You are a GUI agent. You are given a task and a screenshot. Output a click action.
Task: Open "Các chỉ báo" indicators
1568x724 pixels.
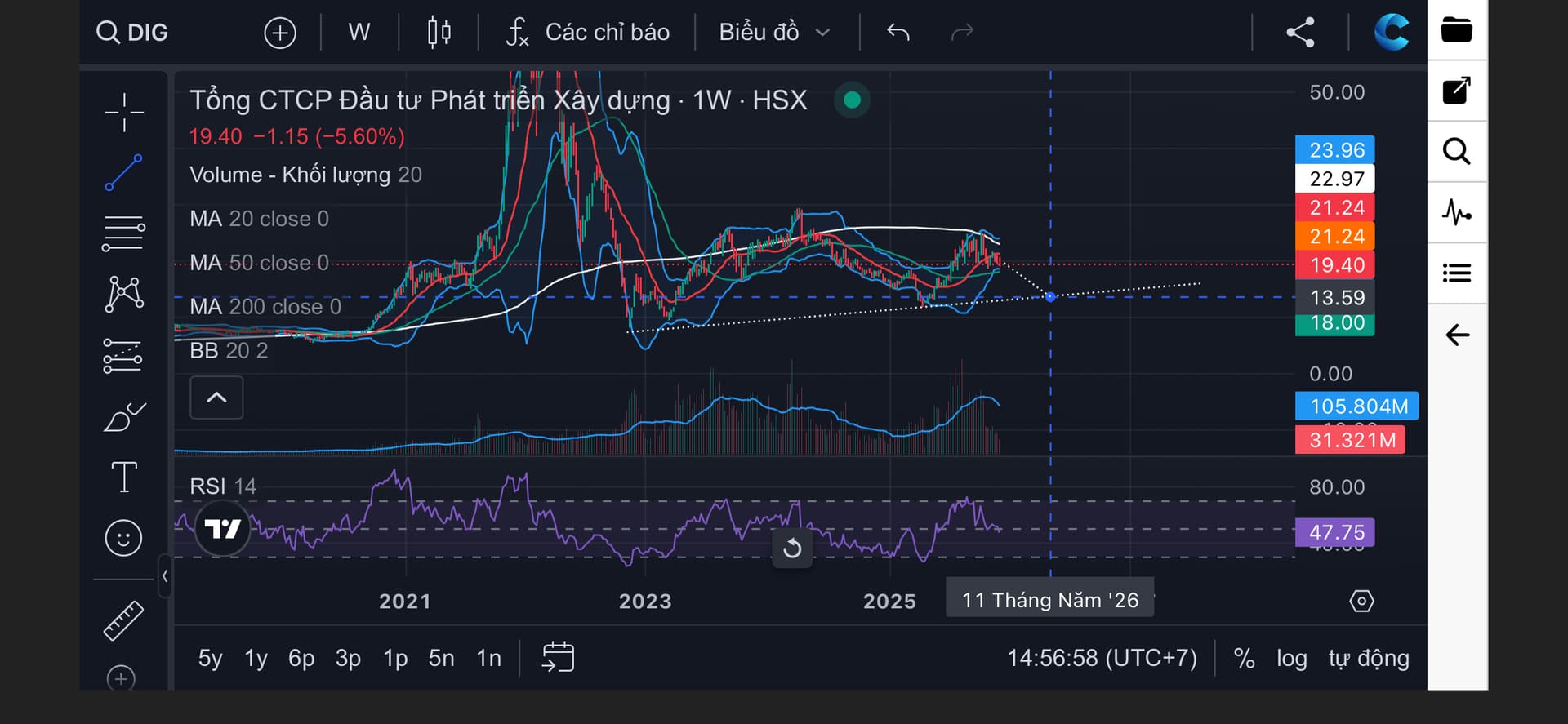pos(588,33)
